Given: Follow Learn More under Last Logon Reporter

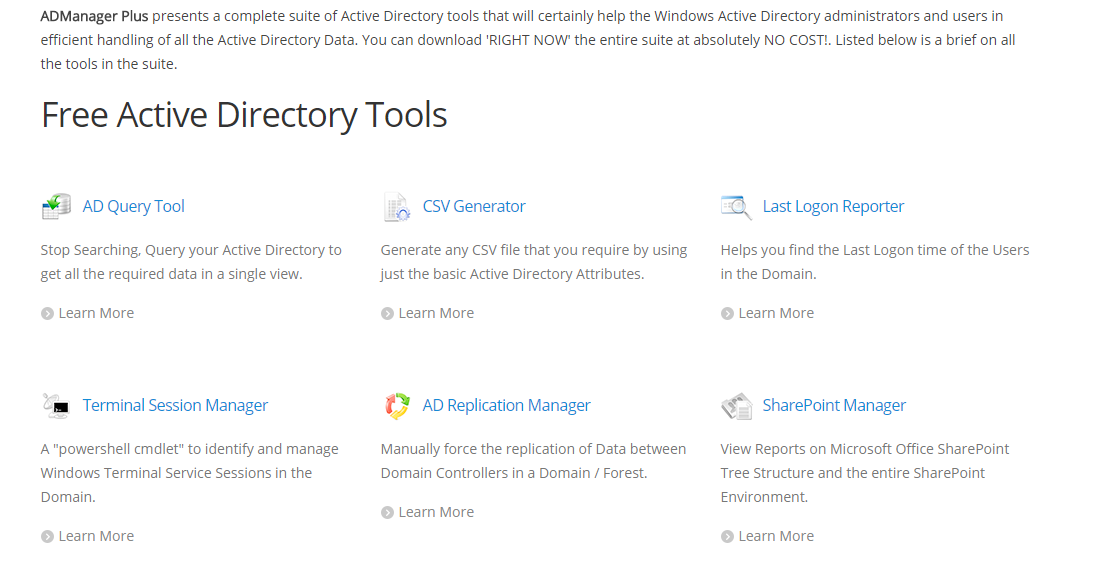Looking at the screenshot, I should pos(777,313).
